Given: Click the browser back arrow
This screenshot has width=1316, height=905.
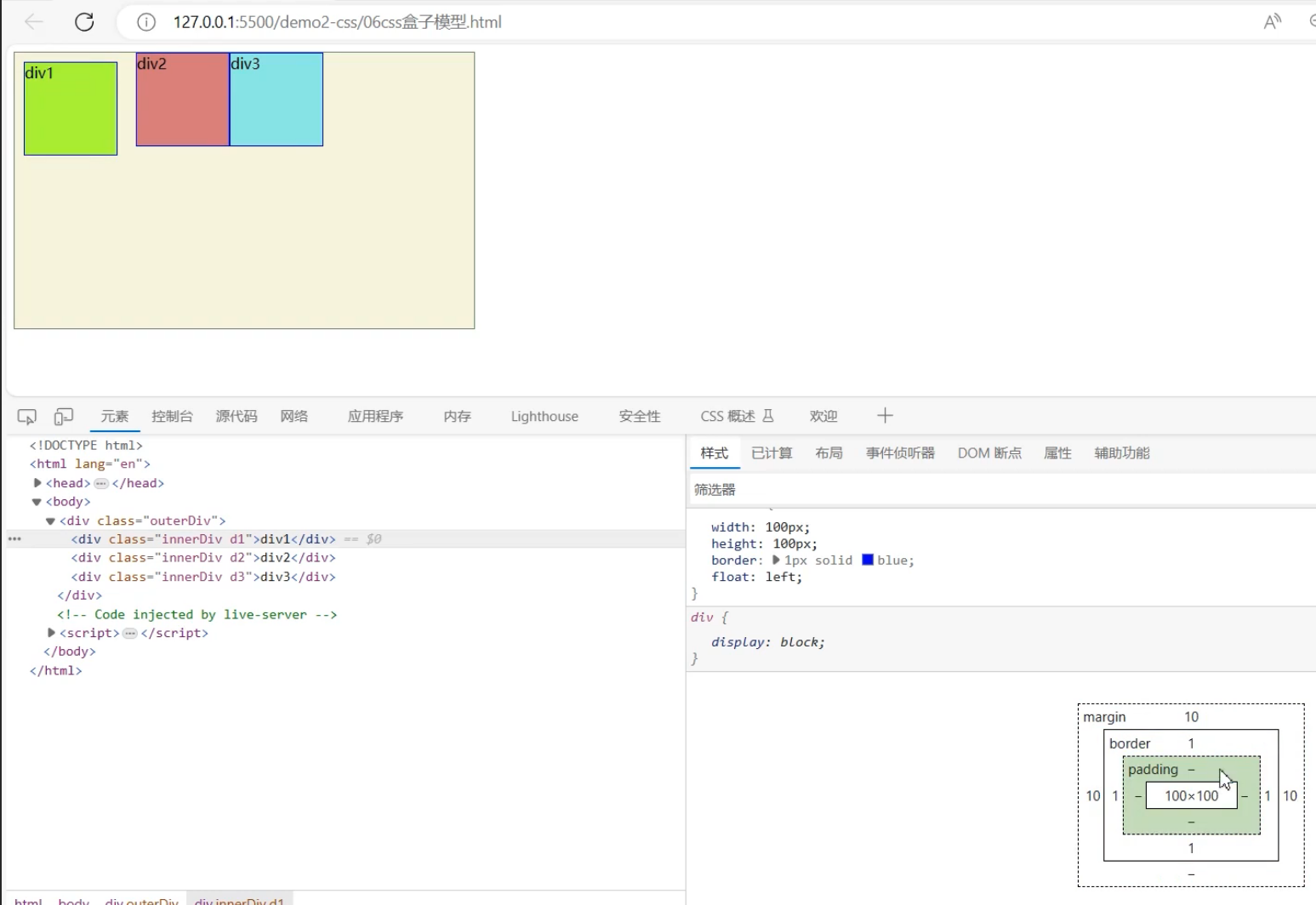Looking at the screenshot, I should [x=33, y=22].
